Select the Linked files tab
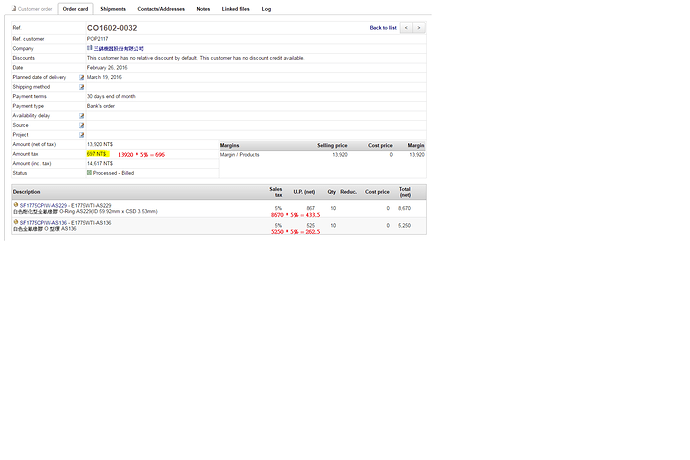Viewport: 690px width, 460px height. pos(236,8)
